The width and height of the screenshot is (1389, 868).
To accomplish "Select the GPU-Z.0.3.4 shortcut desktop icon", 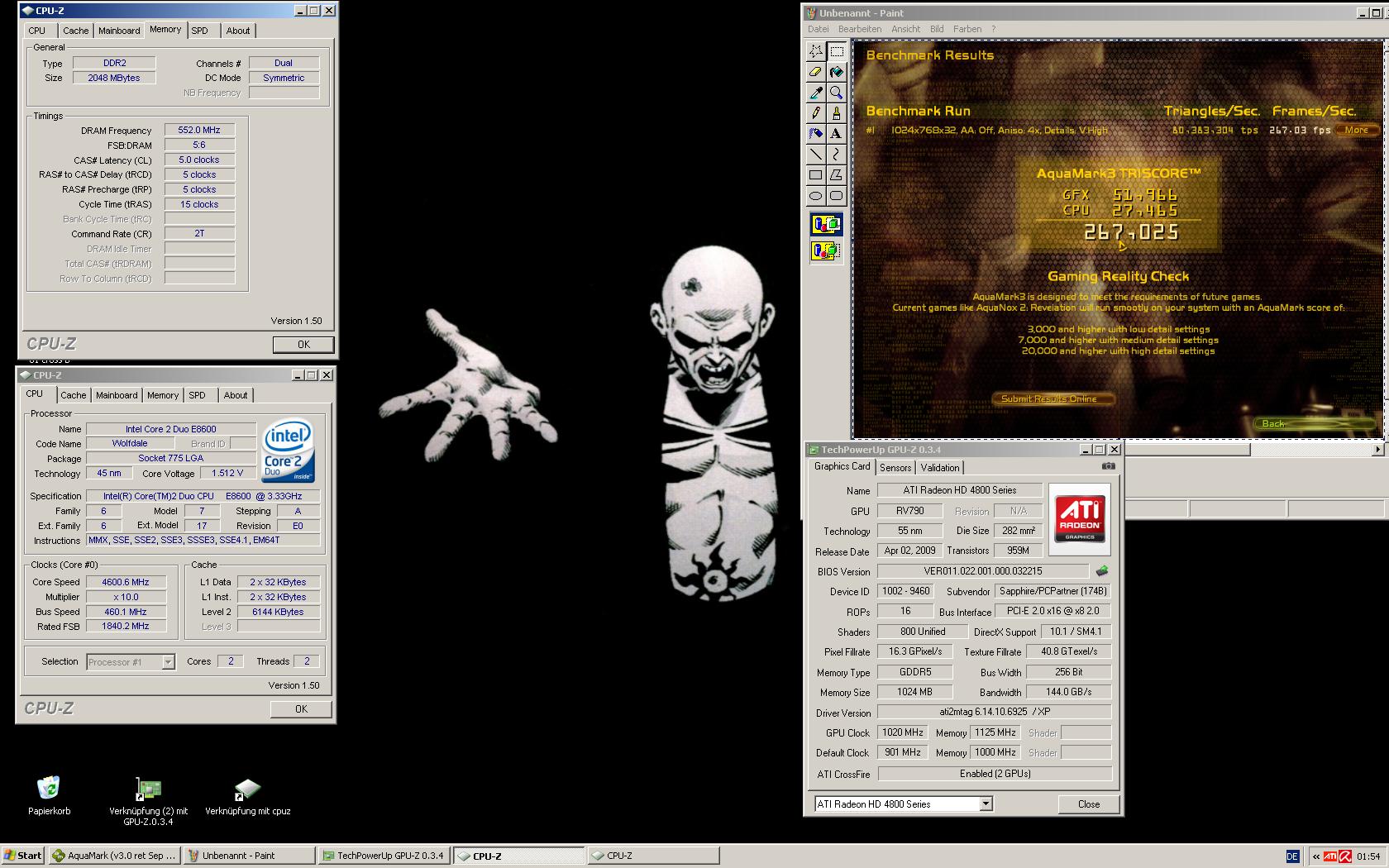I will click(148, 802).
